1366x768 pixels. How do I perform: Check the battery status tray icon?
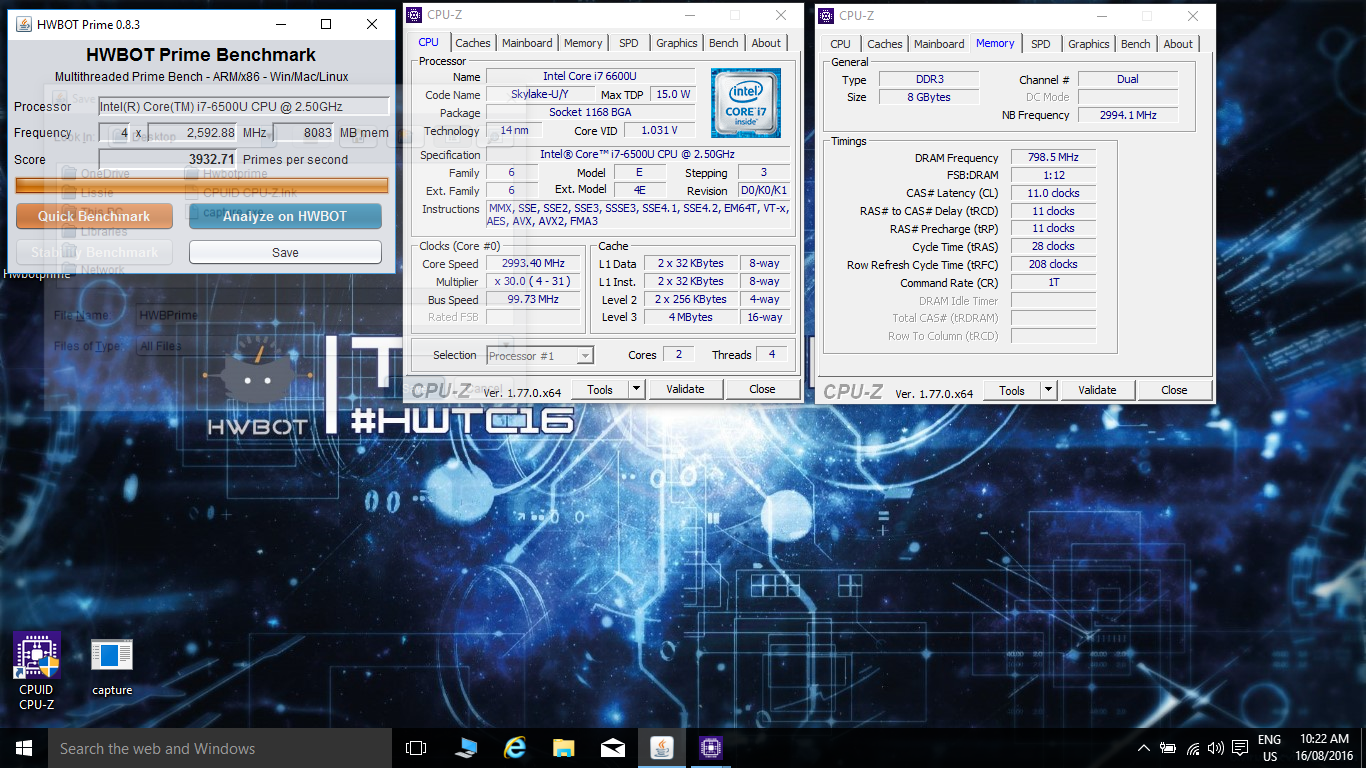pyautogui.click(x=1168, y=748)
